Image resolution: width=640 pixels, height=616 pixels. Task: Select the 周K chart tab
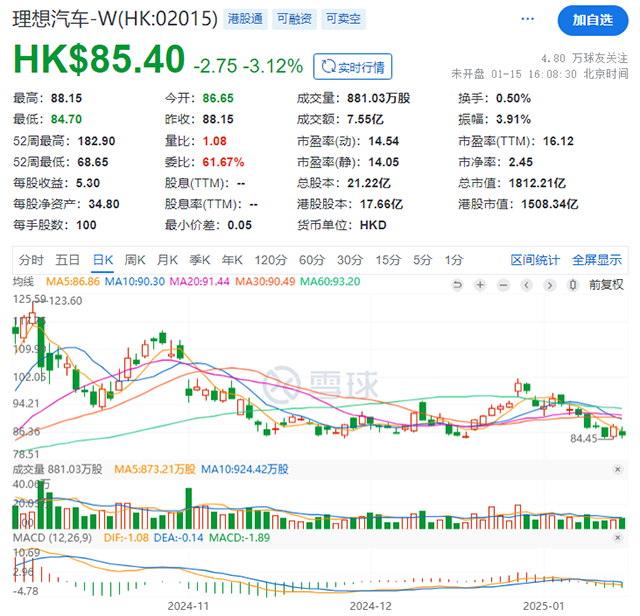[135, 260]
